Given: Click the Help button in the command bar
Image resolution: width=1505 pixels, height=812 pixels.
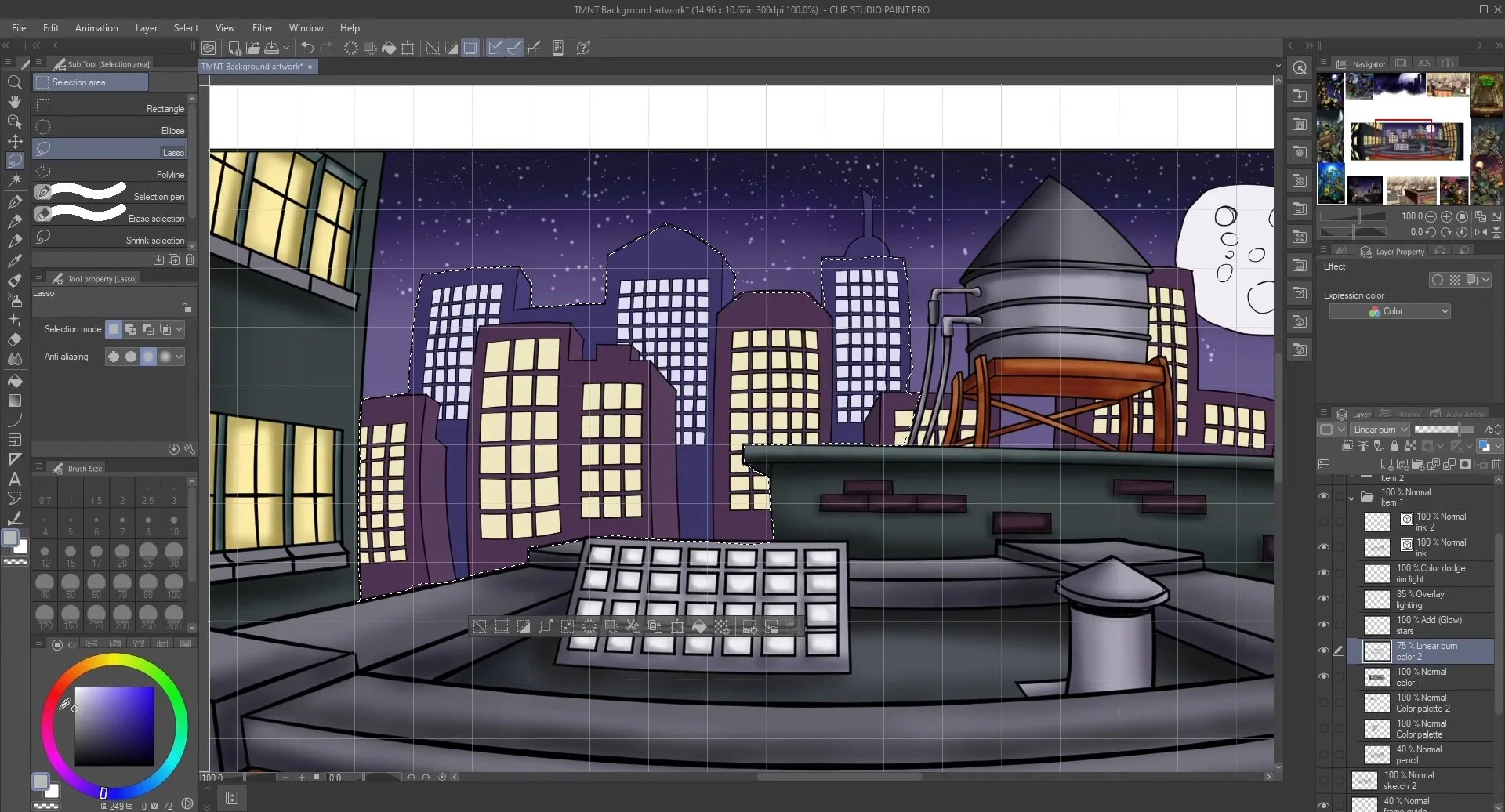Looking at the screenshot, I should [x=582, y=48].
